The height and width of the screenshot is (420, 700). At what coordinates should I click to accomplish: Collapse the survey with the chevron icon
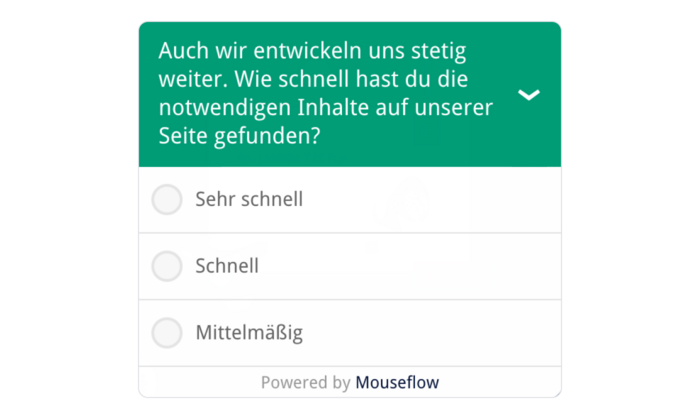tap(529, 95)
